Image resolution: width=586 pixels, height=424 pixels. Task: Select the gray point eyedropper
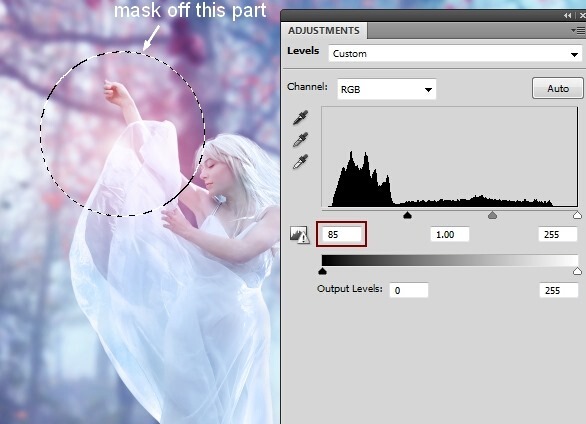tap(300, 139)
